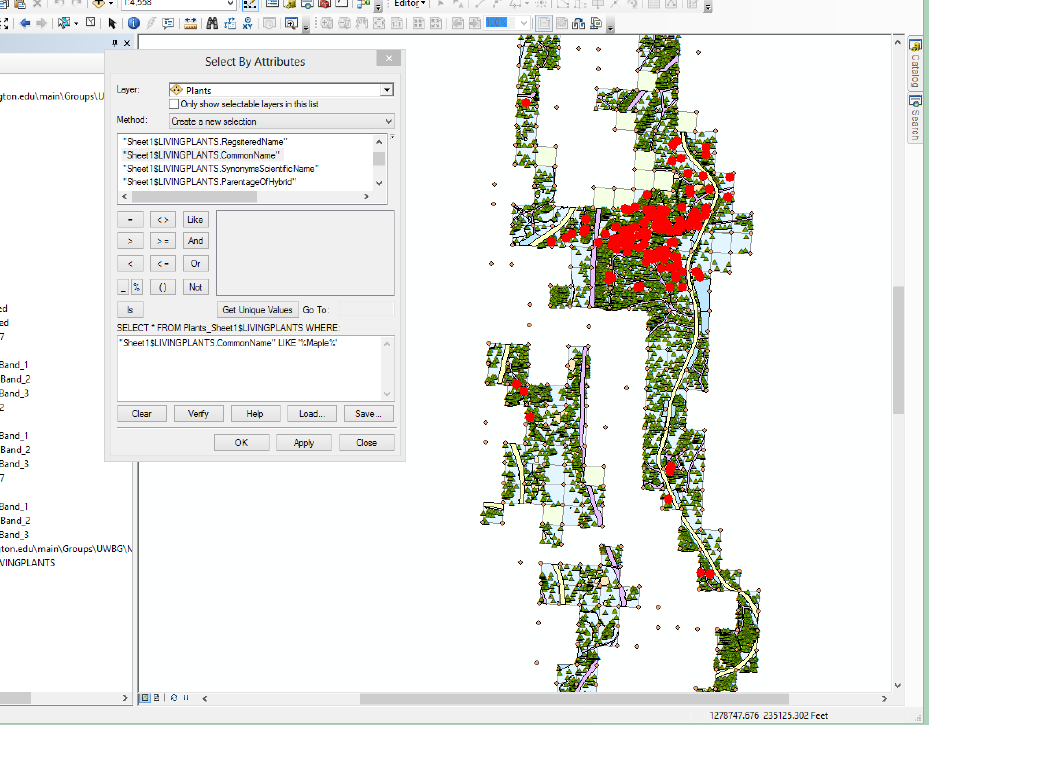
Task: Click the Add Data toolbar icon
Action: (x=98, y=3)
